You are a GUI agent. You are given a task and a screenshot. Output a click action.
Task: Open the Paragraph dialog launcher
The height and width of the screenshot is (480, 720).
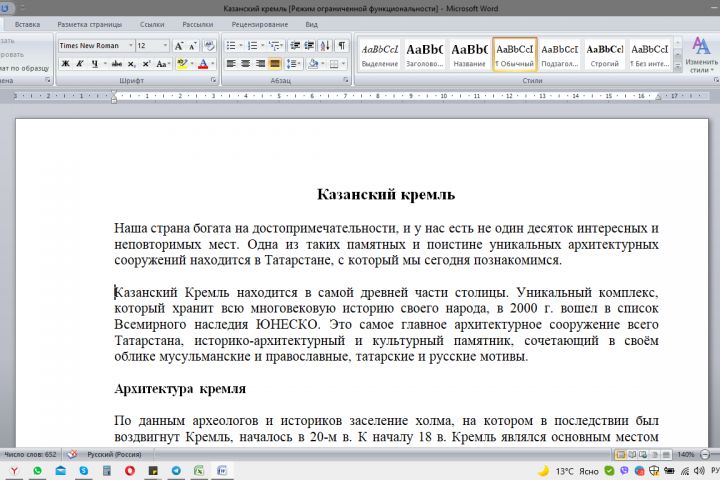[x=345, y=80]
